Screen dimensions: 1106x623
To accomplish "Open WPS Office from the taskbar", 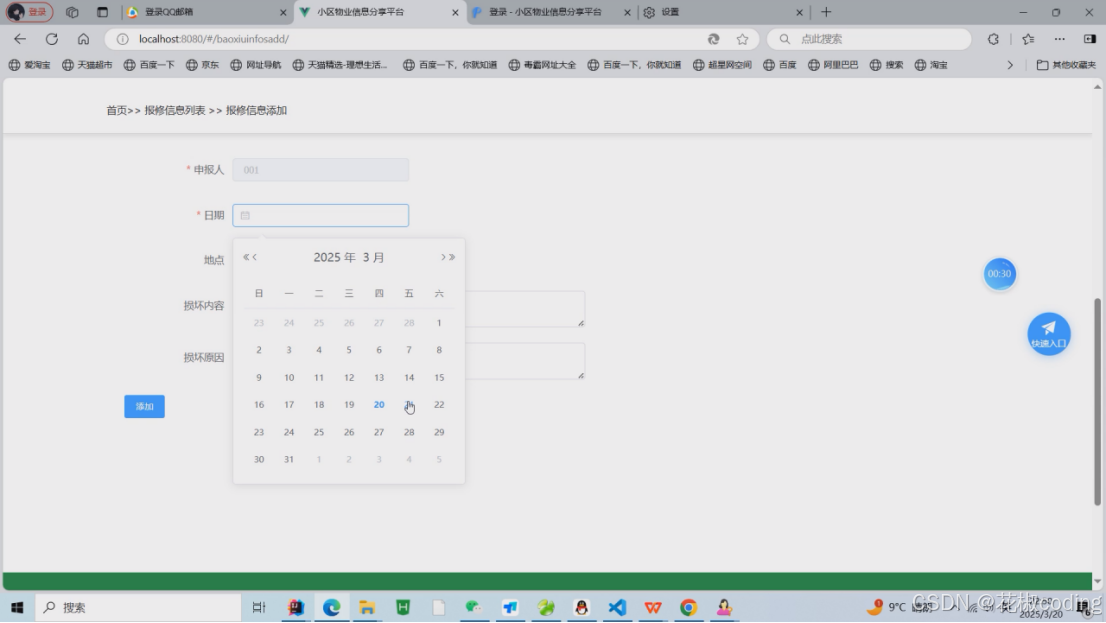I will pyautogui.click(x=653, y=607).
